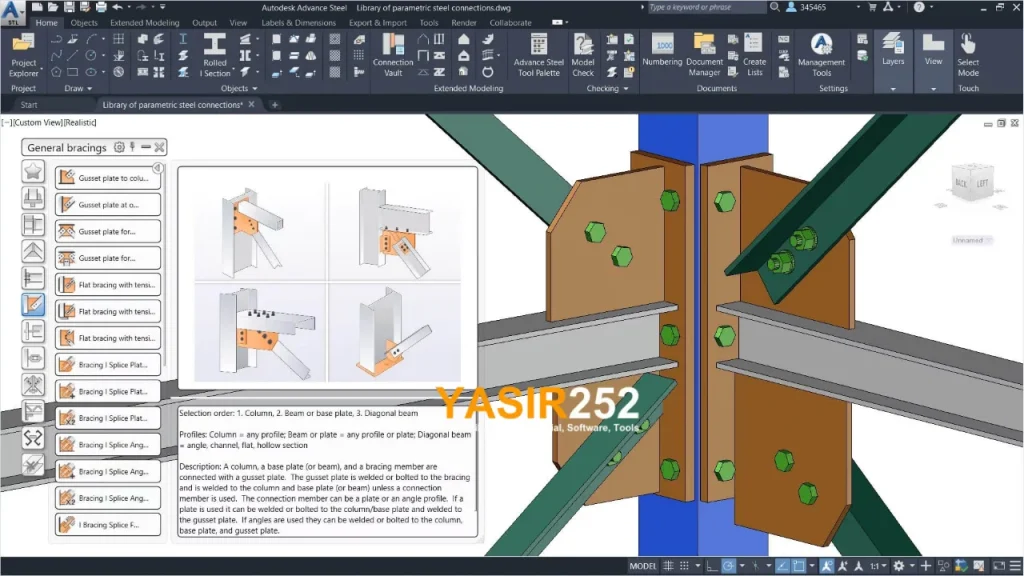Switch to the Labels & Dimensions tab
1024x576 pixels.
pyautogui.click(x=298, y=22)
